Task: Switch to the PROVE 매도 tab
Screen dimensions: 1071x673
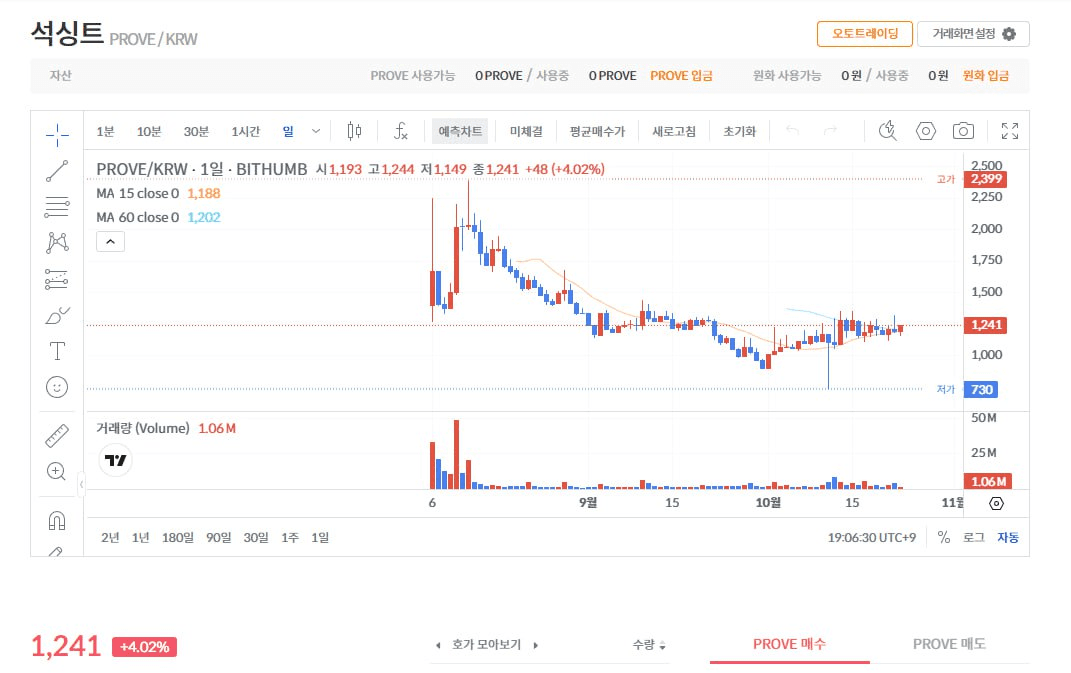Action: coord(949,644)
